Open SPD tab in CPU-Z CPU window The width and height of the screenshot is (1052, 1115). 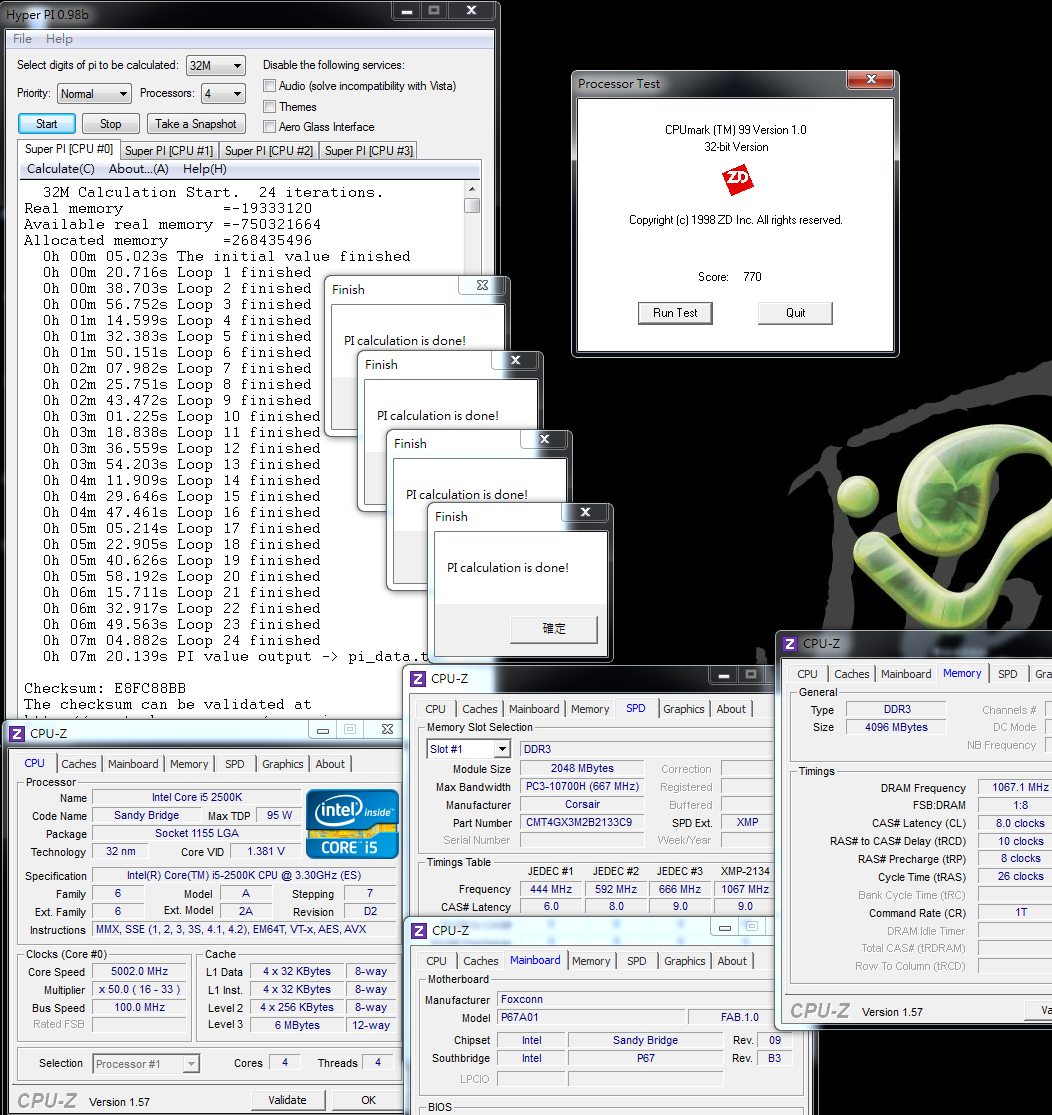(235, 764)
